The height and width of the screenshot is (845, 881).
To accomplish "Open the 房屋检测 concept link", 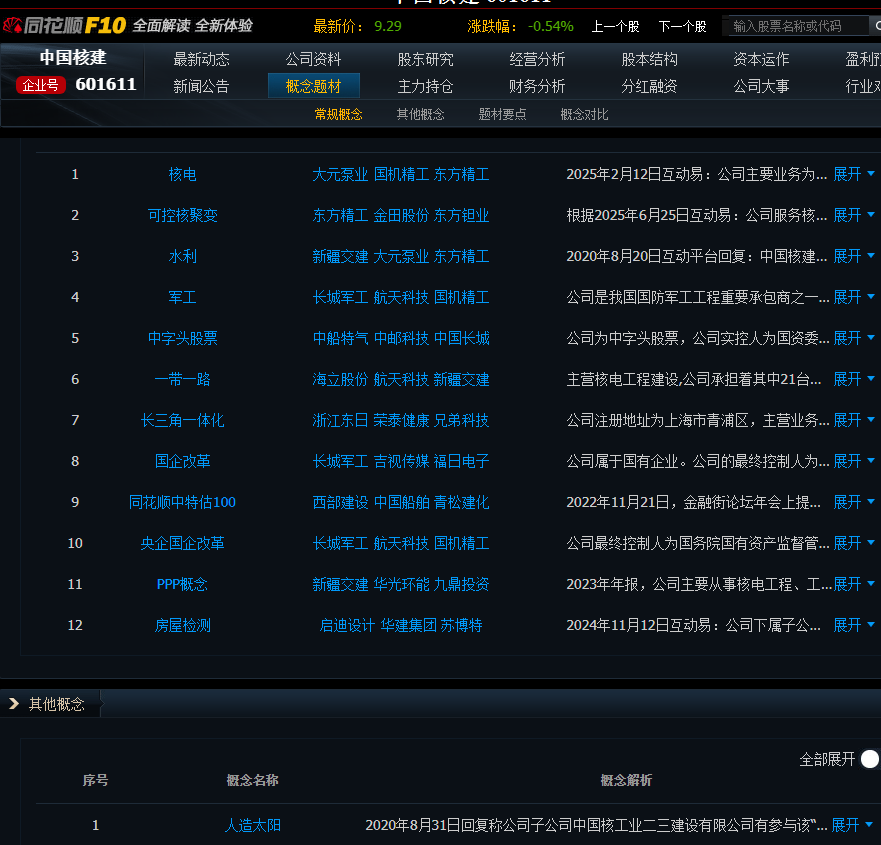I will [x=183, y=625].
